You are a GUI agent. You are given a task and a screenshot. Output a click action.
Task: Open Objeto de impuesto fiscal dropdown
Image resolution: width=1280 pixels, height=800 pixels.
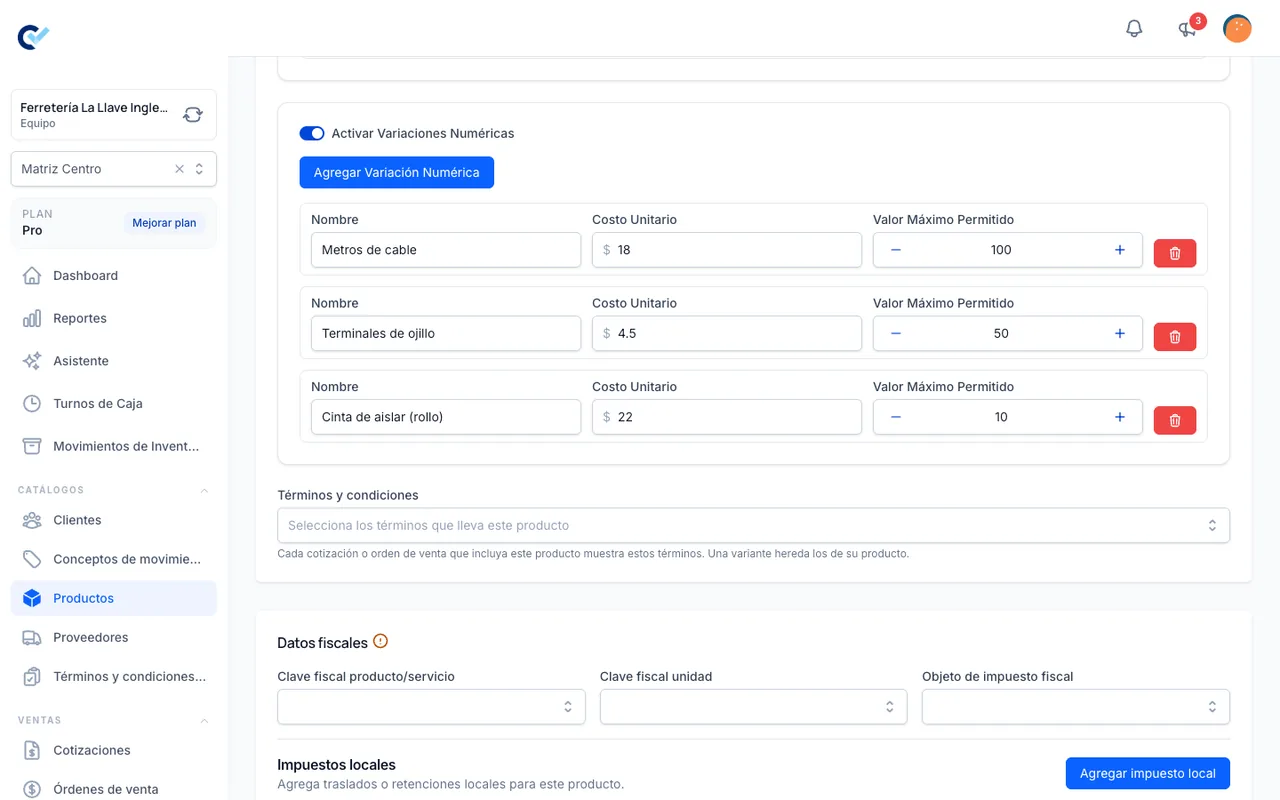click(x=1076, y=706)
